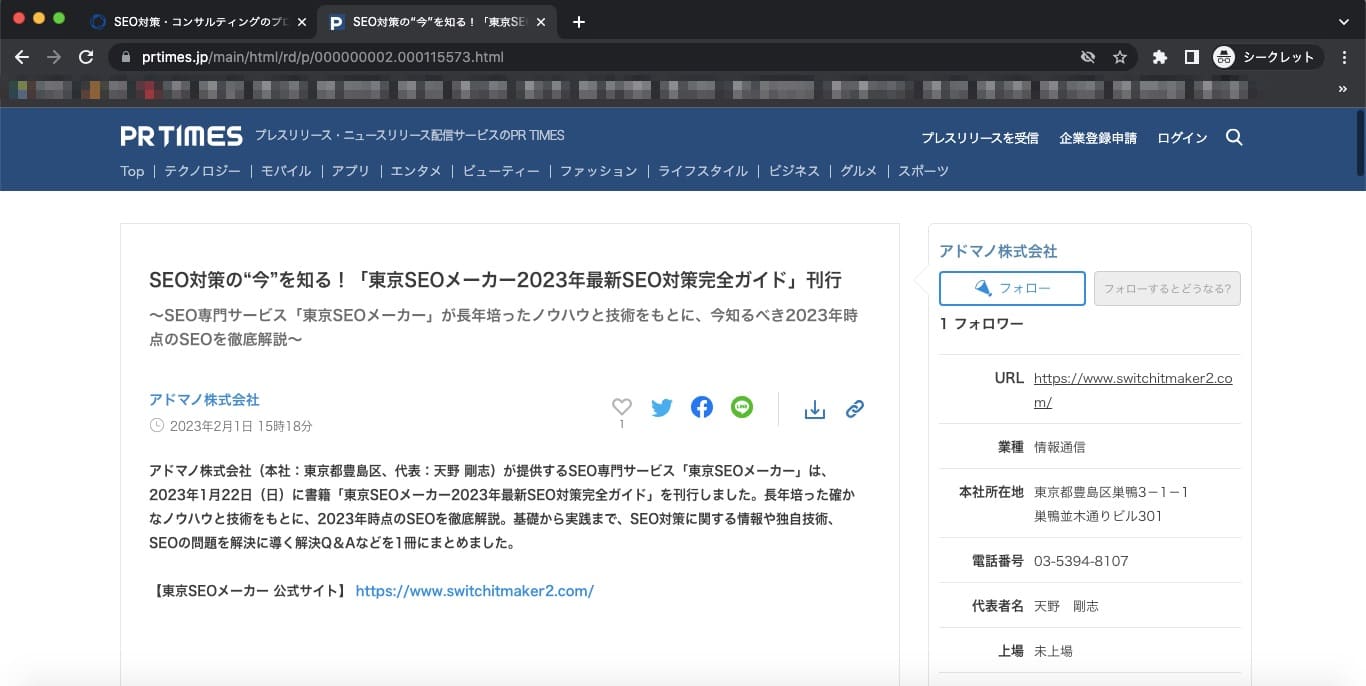The height and width of the screenshot is (686, 1366).
Task: Open the Top navigation item
Action: click(x=132, y=171)
